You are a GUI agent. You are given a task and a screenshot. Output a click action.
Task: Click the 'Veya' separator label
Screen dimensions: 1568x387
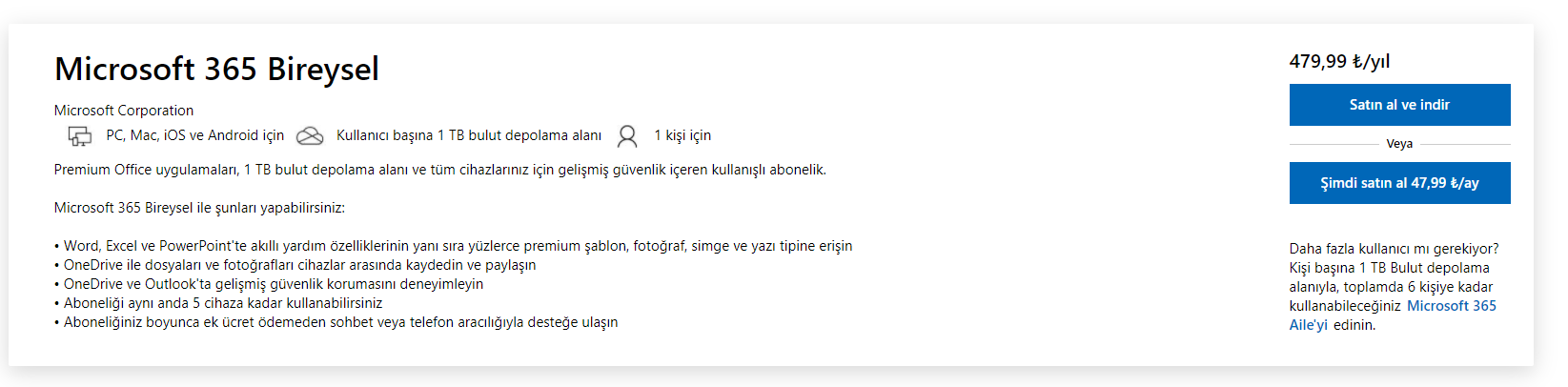click(x=1399, y=144)
